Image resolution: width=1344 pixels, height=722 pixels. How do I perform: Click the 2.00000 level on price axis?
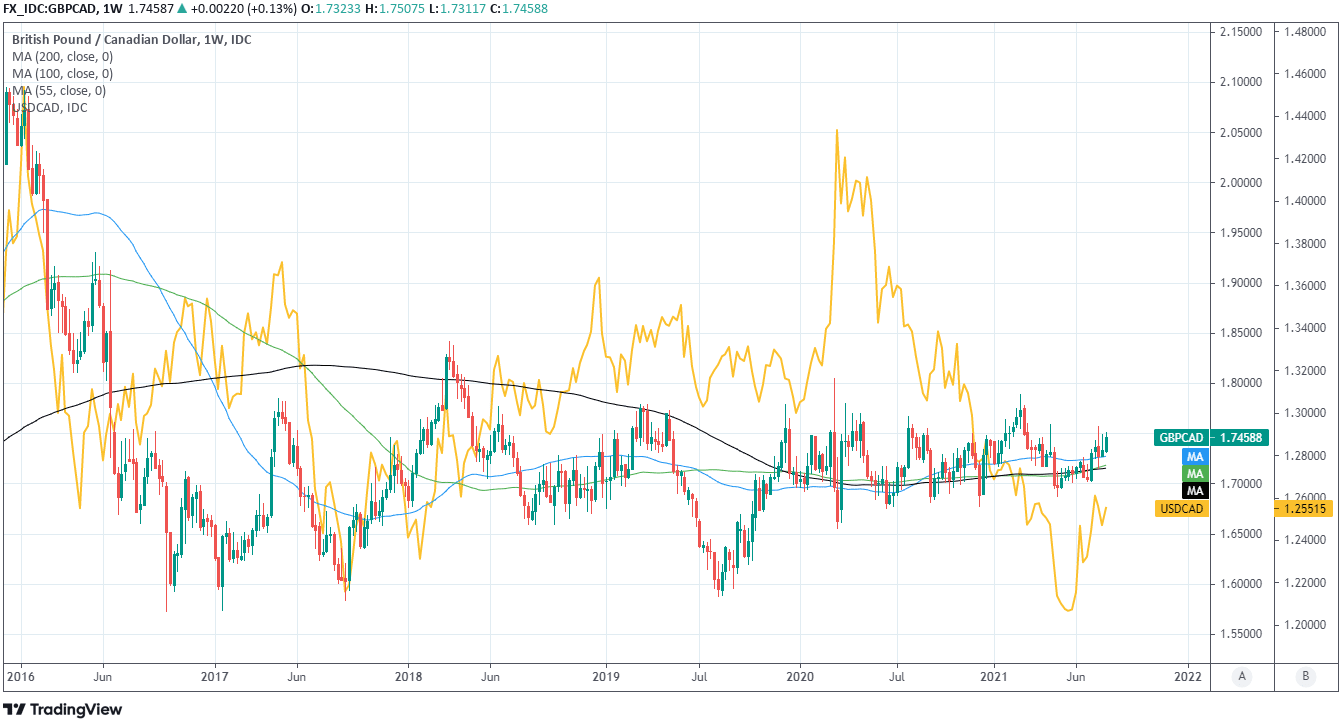pyautogui.click(x=1244, y=183)
